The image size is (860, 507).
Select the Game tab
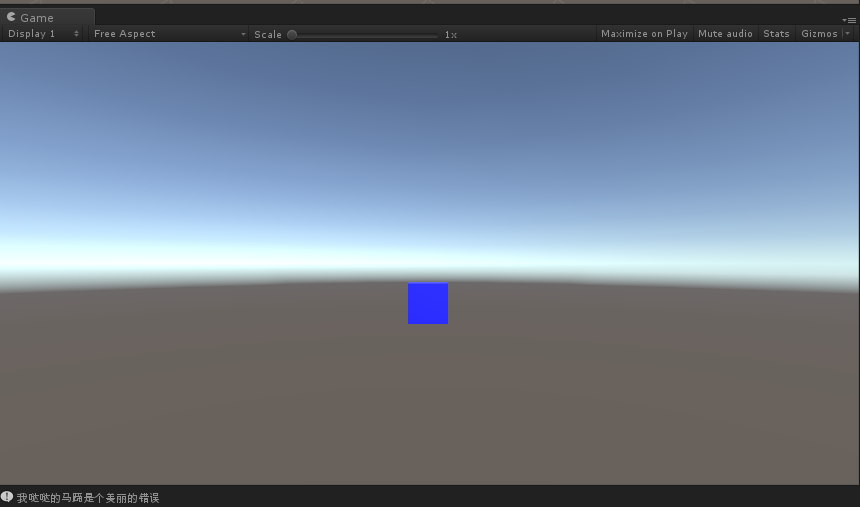47,17
